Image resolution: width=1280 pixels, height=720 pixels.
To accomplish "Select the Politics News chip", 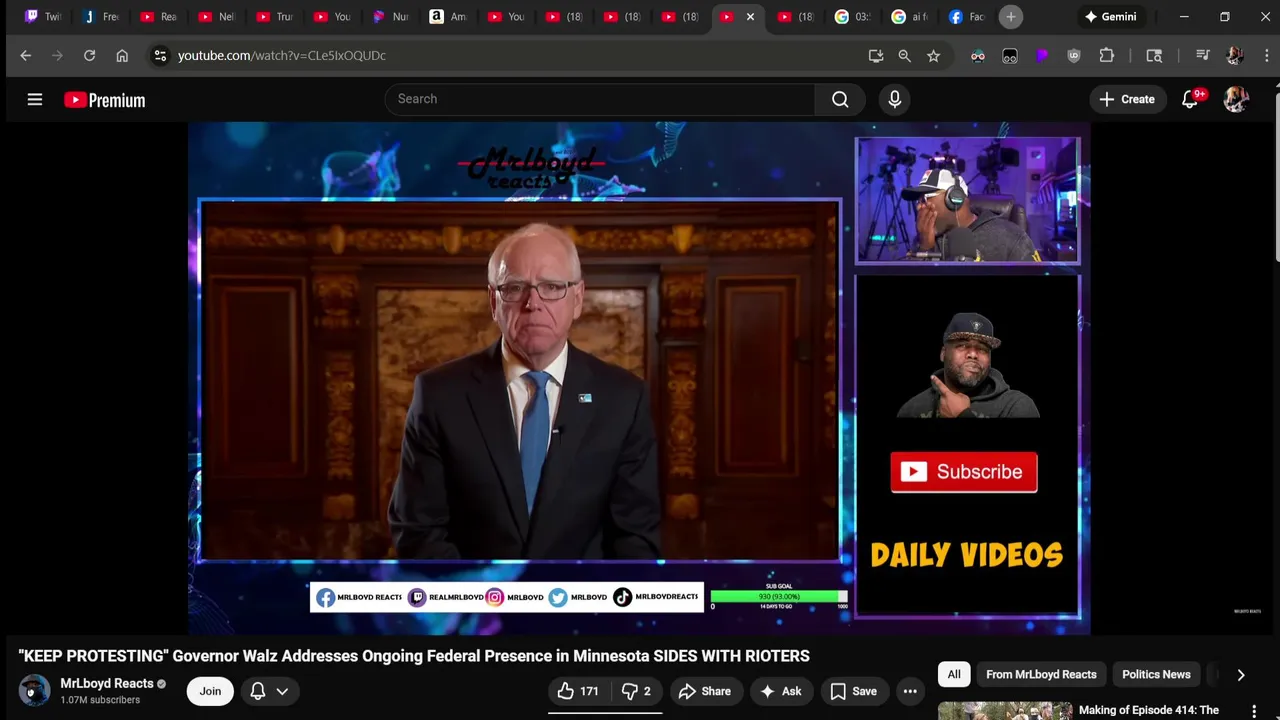I will (x=1156, y=675).
